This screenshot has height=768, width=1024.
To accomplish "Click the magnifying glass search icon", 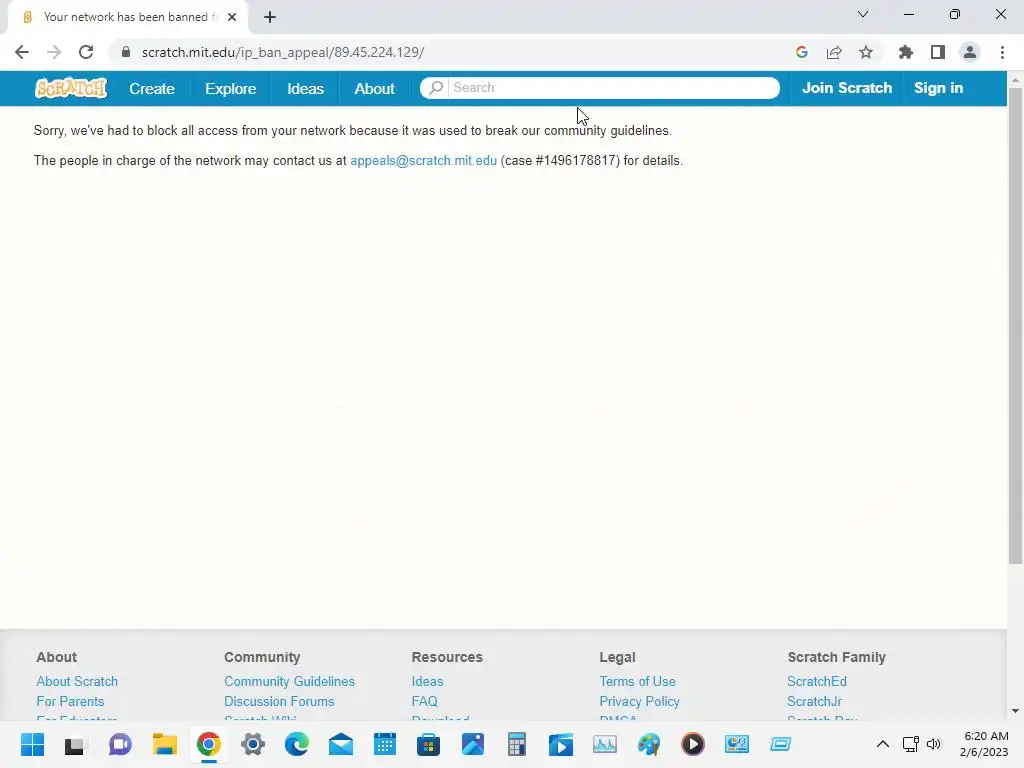I will (x=436, y=88).
